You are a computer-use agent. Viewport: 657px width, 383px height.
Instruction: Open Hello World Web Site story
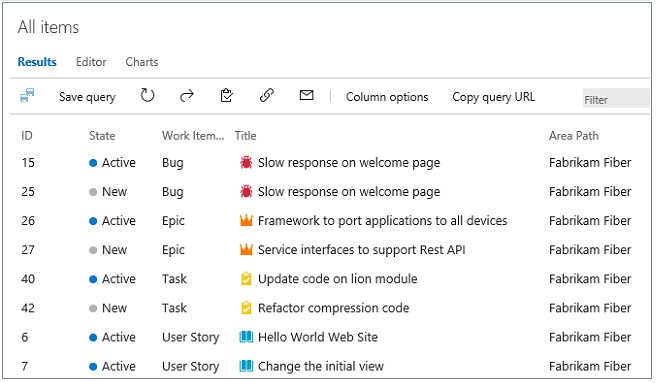click(318, 337)
